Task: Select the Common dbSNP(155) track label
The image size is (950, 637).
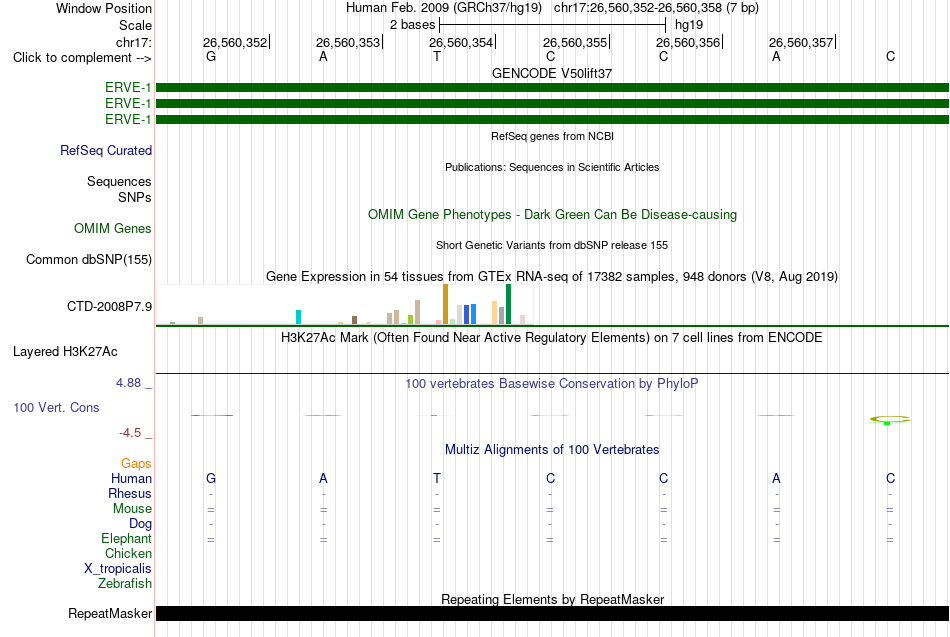Action: [x=89, y=259]
